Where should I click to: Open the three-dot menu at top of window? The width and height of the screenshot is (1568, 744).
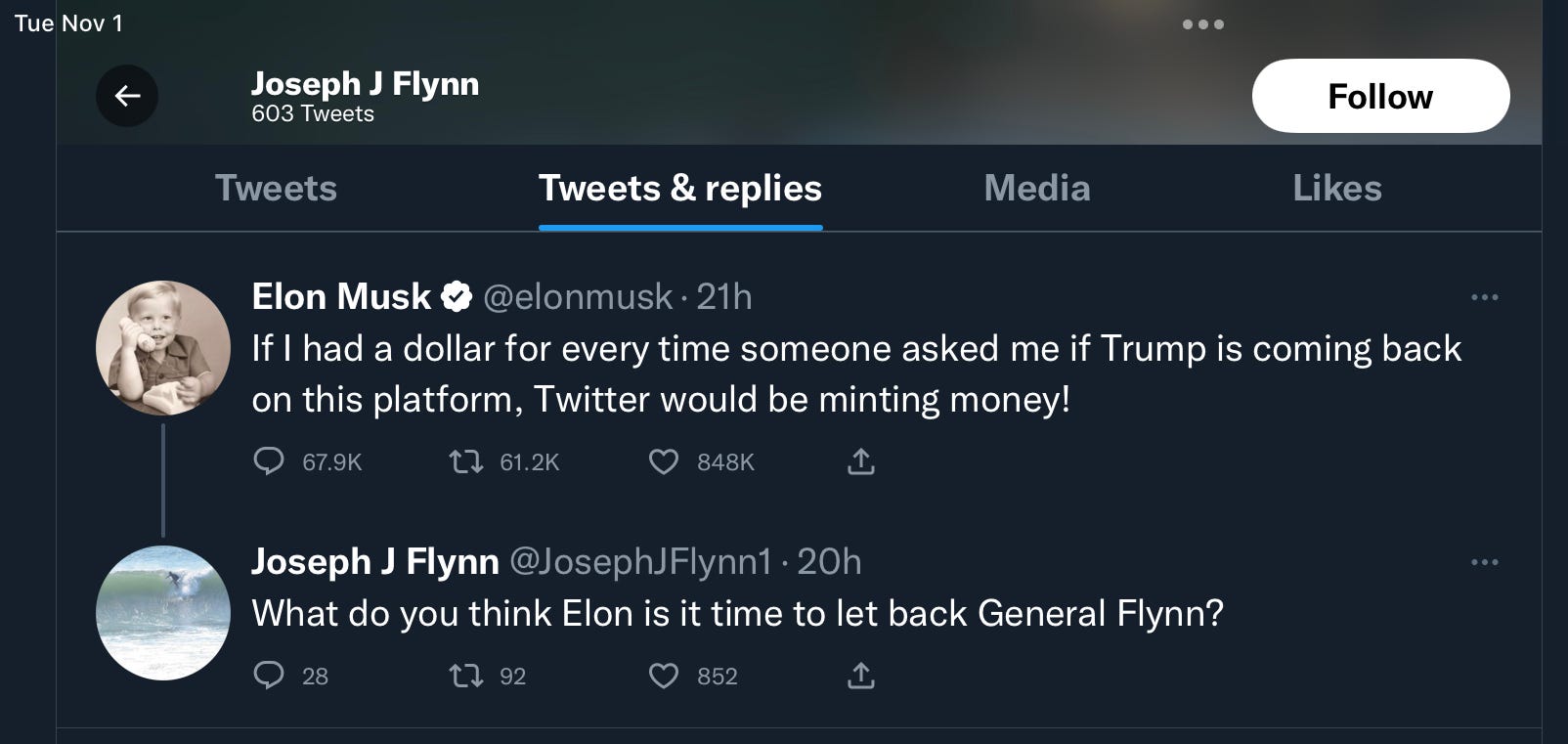click(x=1203, y=24)
